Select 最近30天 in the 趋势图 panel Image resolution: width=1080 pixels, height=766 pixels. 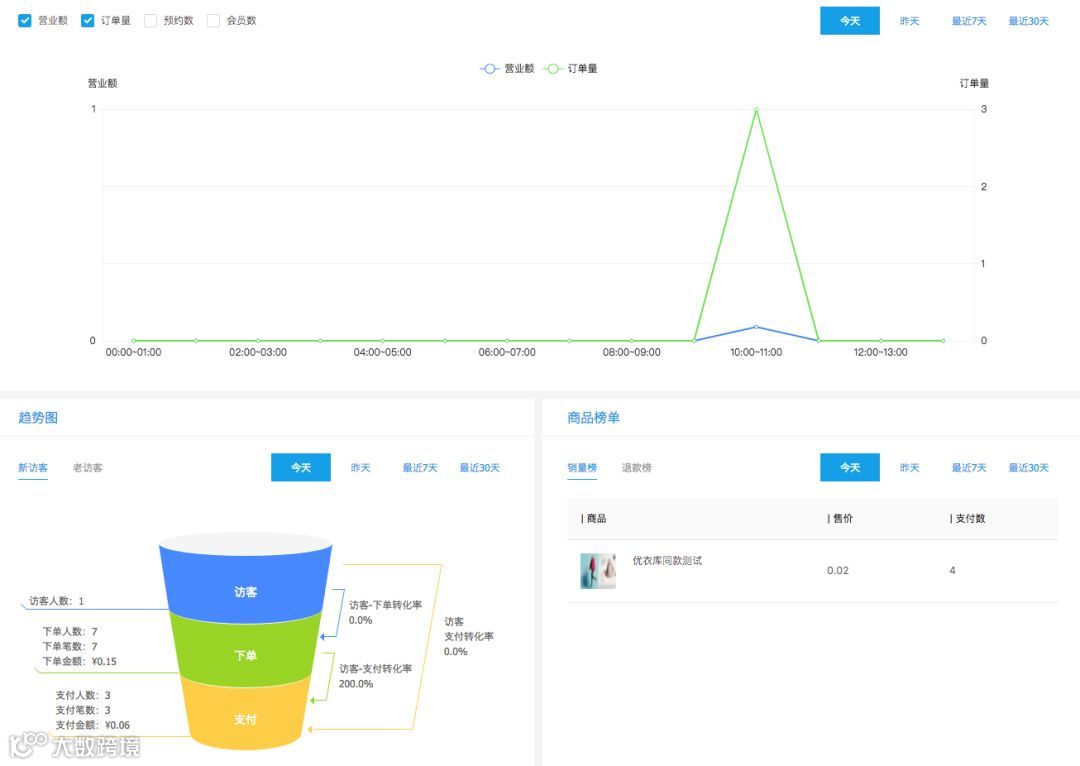(x=479, y=468)
